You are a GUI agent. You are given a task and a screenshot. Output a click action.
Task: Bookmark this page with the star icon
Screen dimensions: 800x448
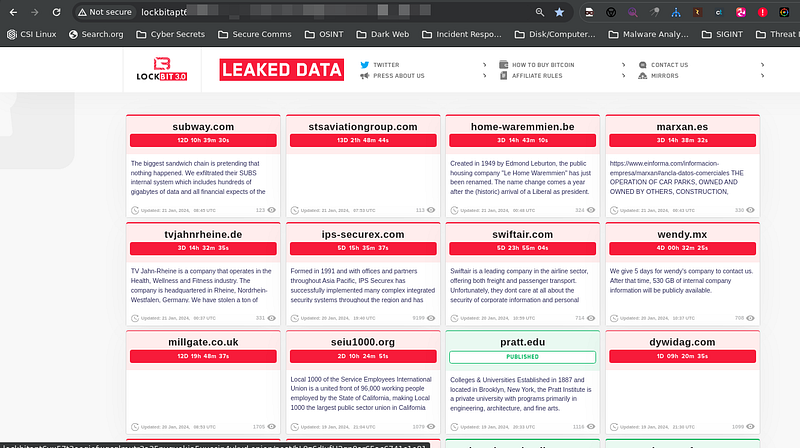coord(559,12)
